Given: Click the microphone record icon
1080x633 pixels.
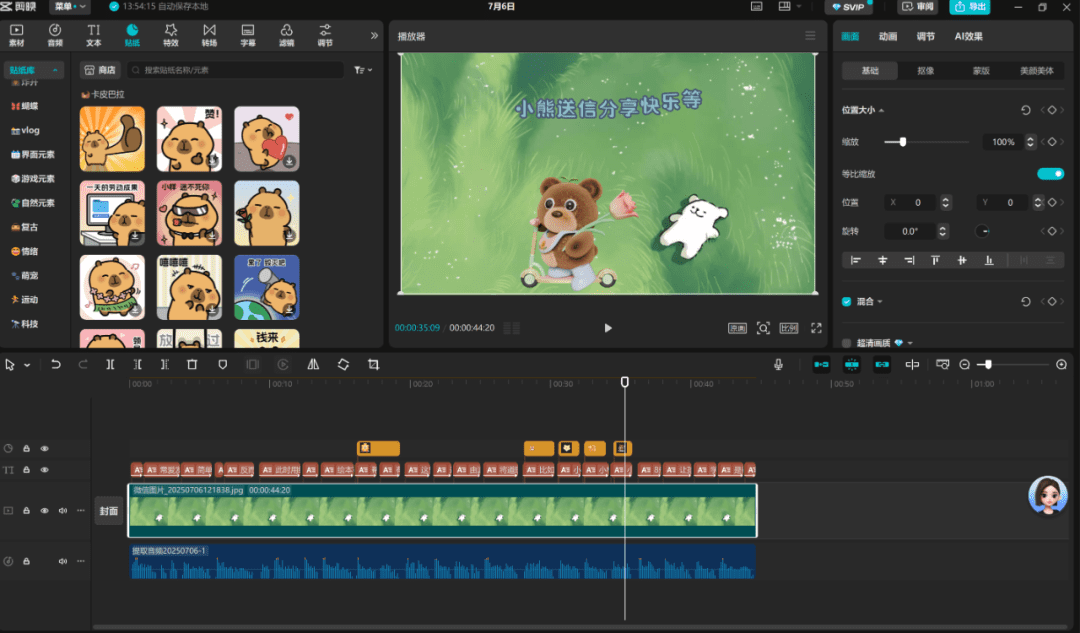Looking at the screenshot, I should (778, 364).
